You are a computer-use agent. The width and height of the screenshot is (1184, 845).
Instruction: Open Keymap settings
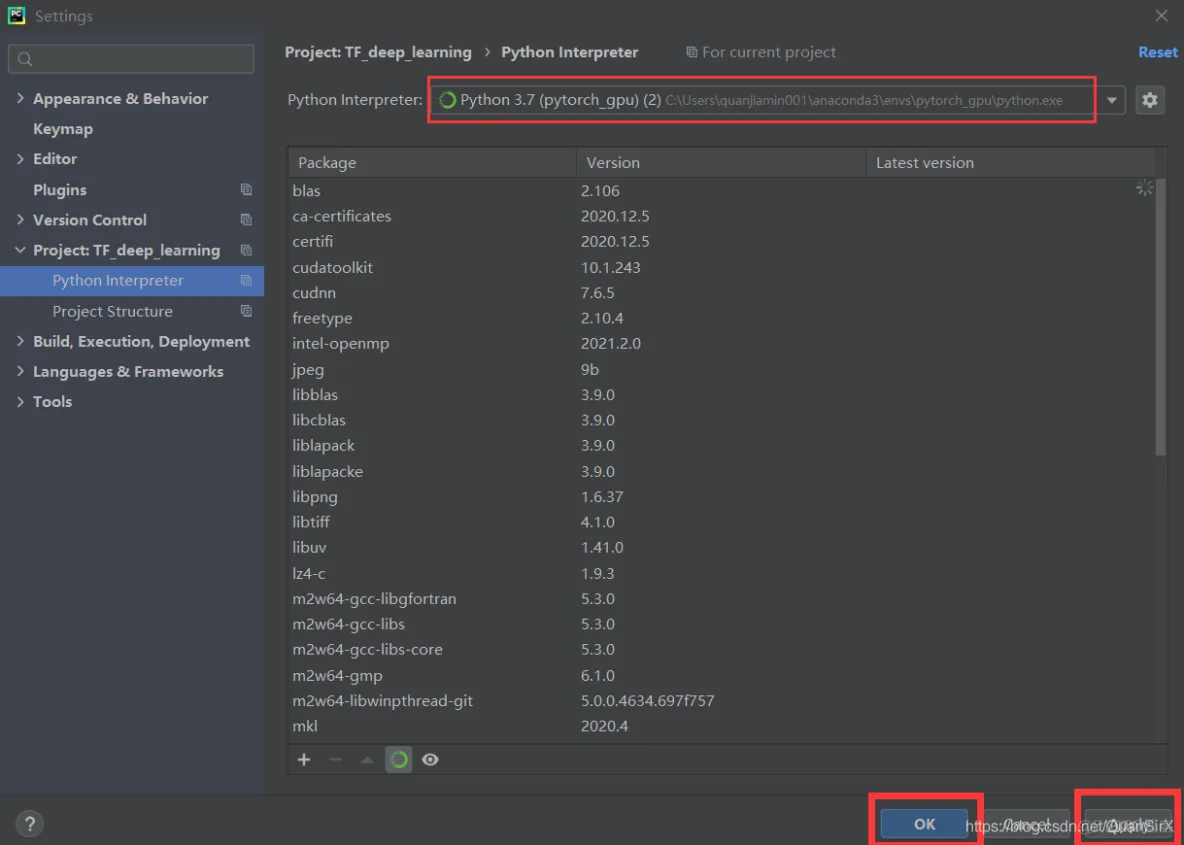pos(63,129)
